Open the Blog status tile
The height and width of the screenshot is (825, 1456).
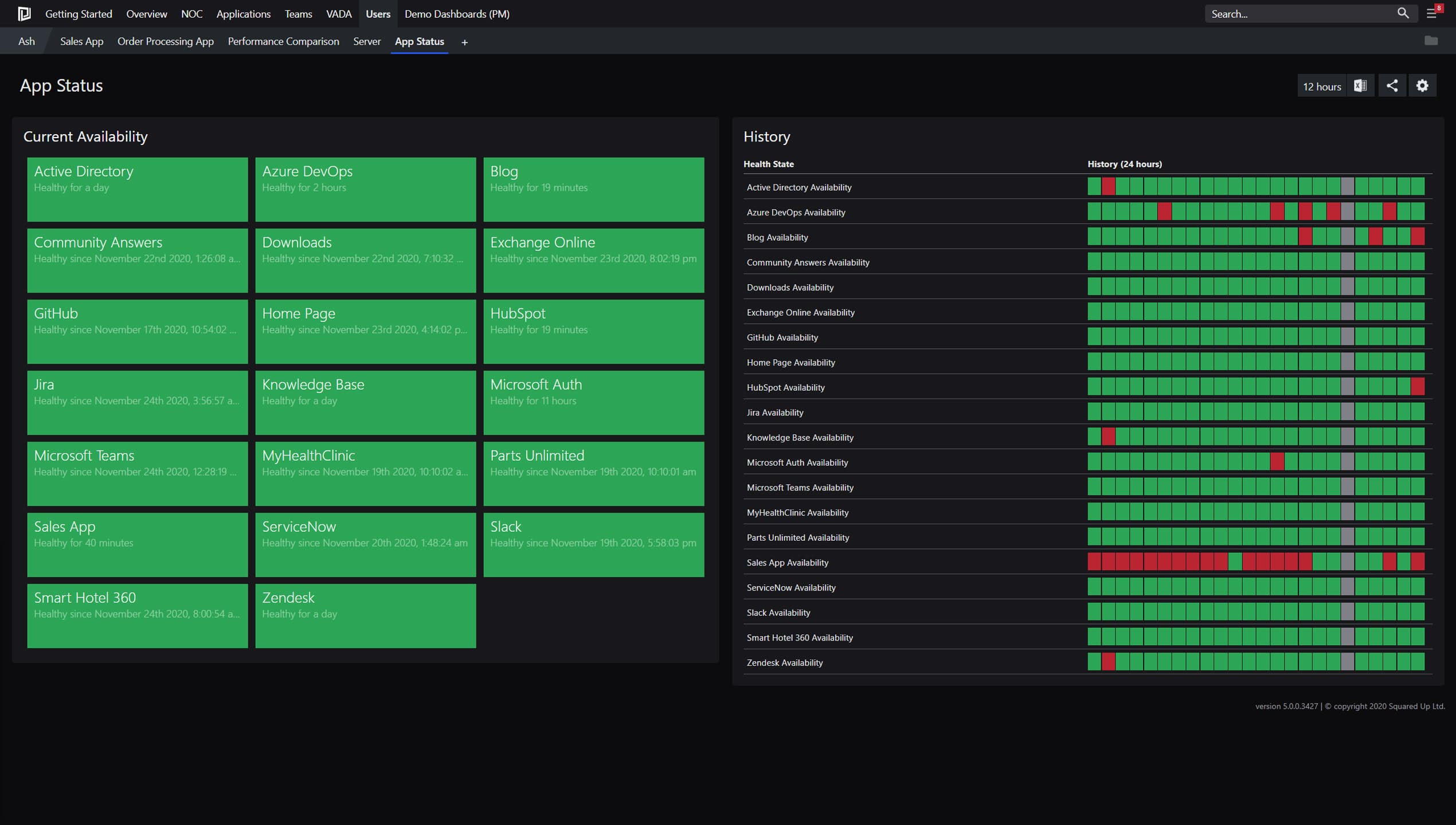tap(594, 189)
